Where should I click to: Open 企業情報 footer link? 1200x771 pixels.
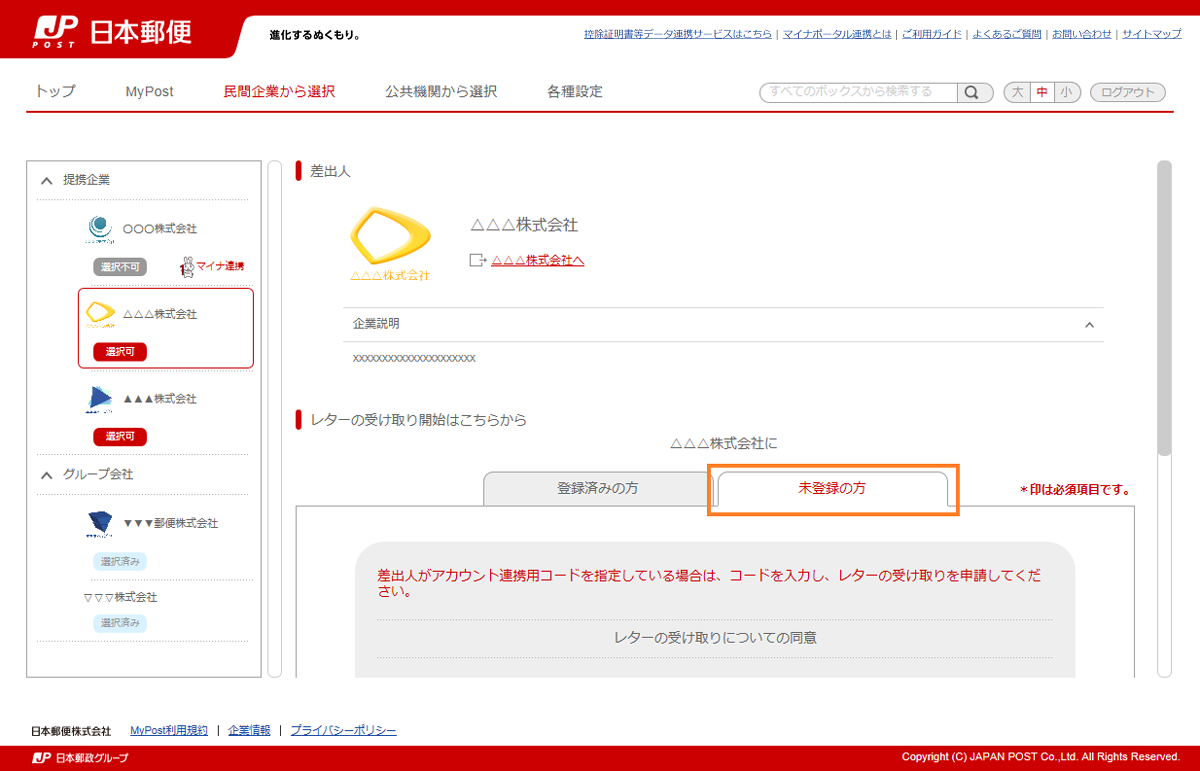click(249, 731)
